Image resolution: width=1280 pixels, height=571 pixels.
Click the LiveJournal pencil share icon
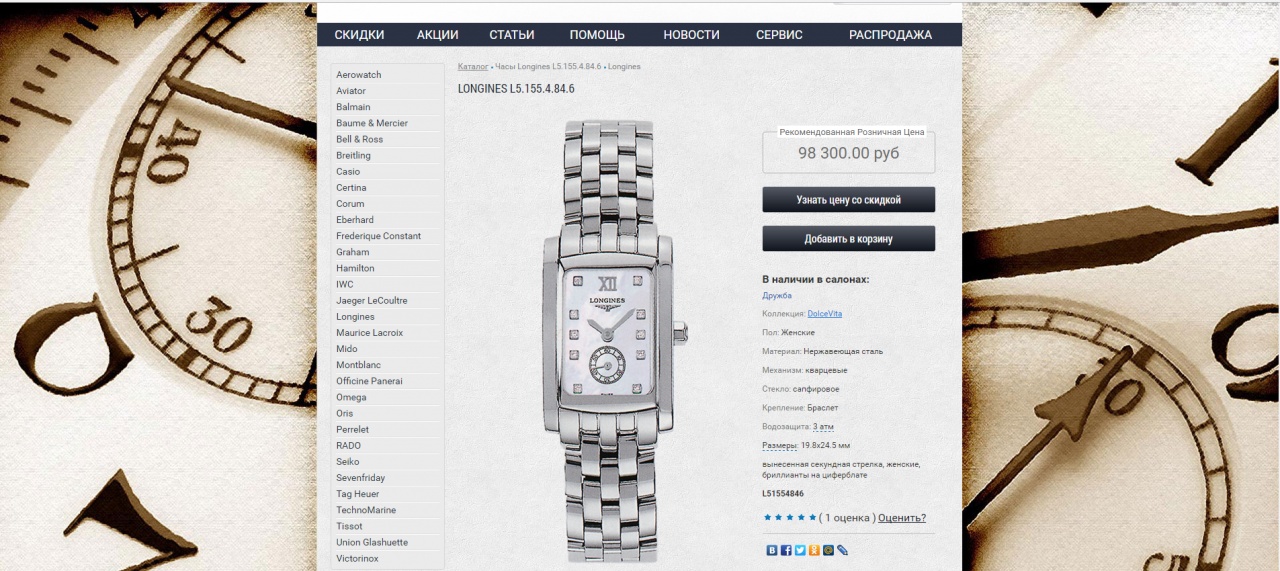click(842, 550)
